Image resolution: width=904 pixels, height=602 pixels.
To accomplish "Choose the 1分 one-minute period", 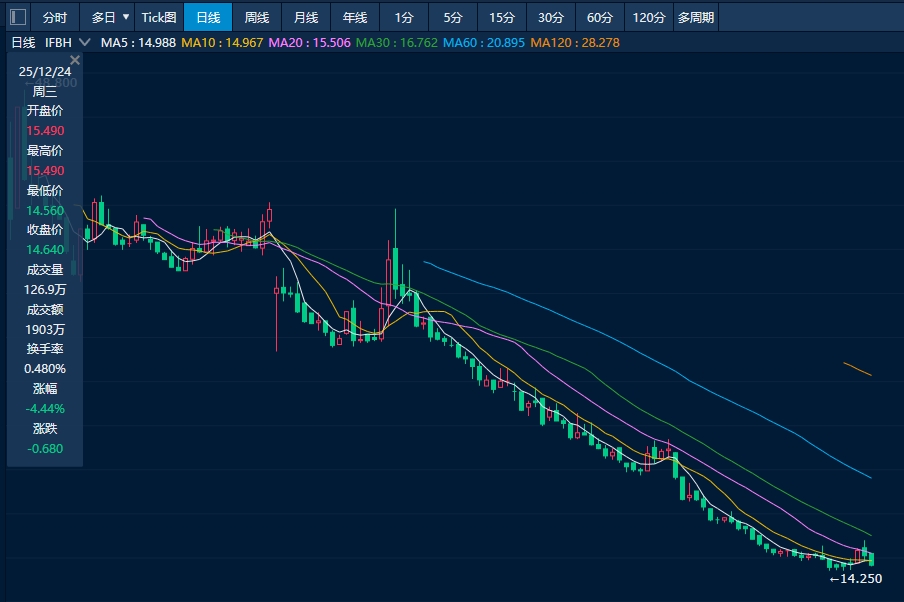I will (x=403, y=17).
